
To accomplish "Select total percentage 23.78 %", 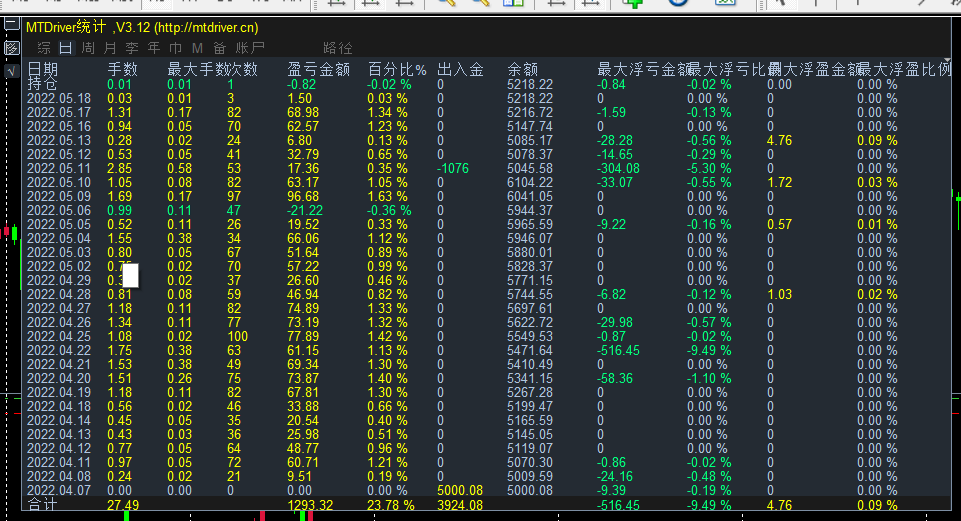I will 391,506.
